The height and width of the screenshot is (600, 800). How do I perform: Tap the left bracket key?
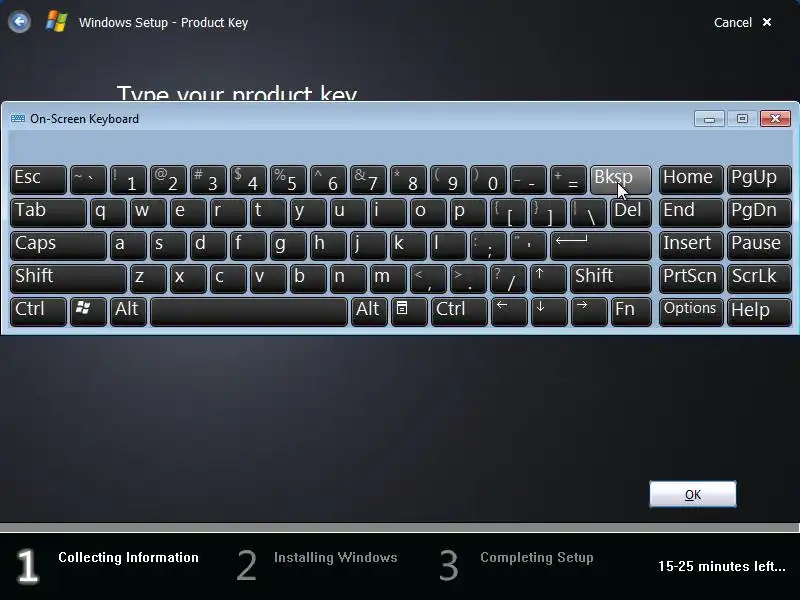point(509,213)
